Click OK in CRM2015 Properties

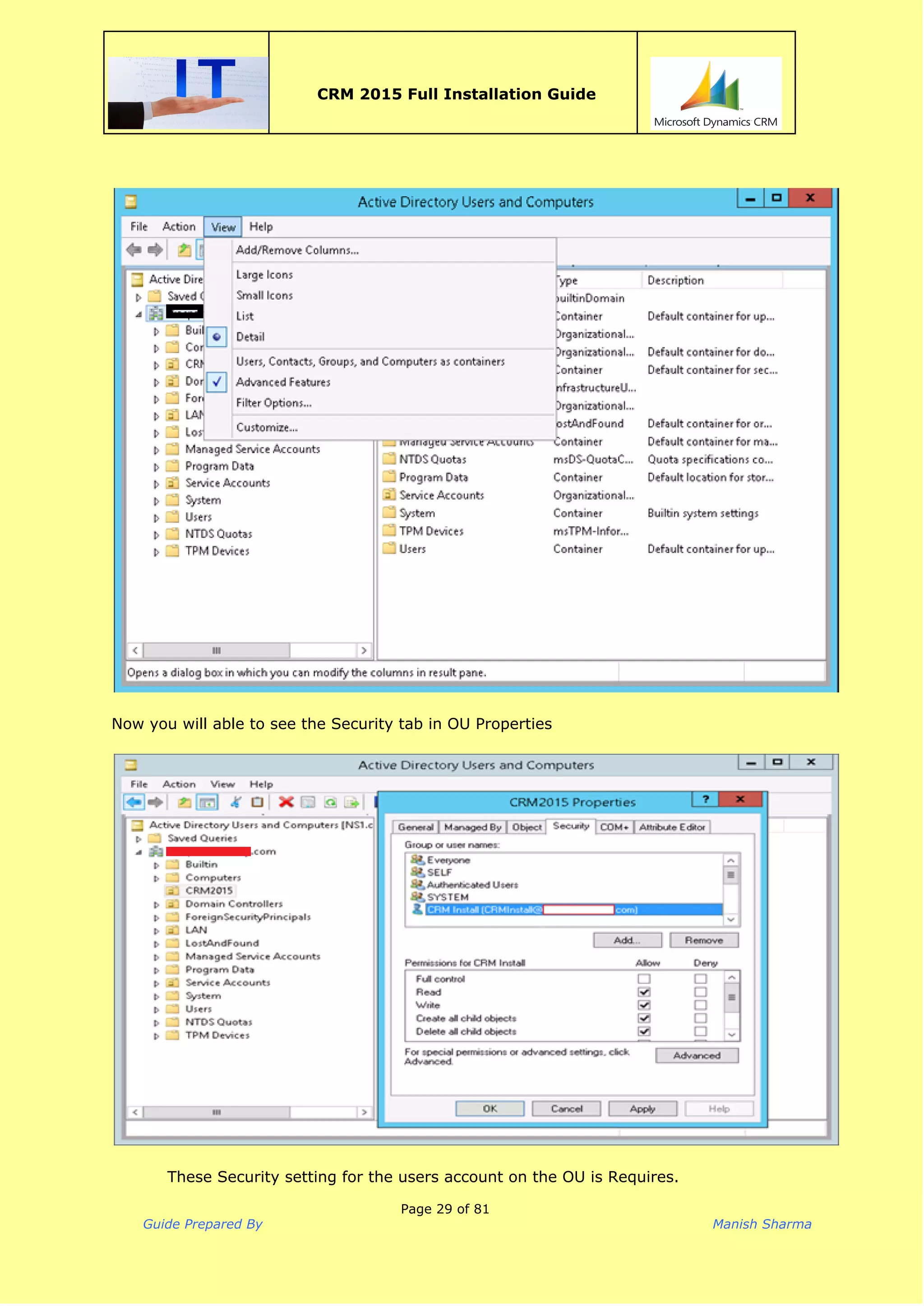(490, 1108)
